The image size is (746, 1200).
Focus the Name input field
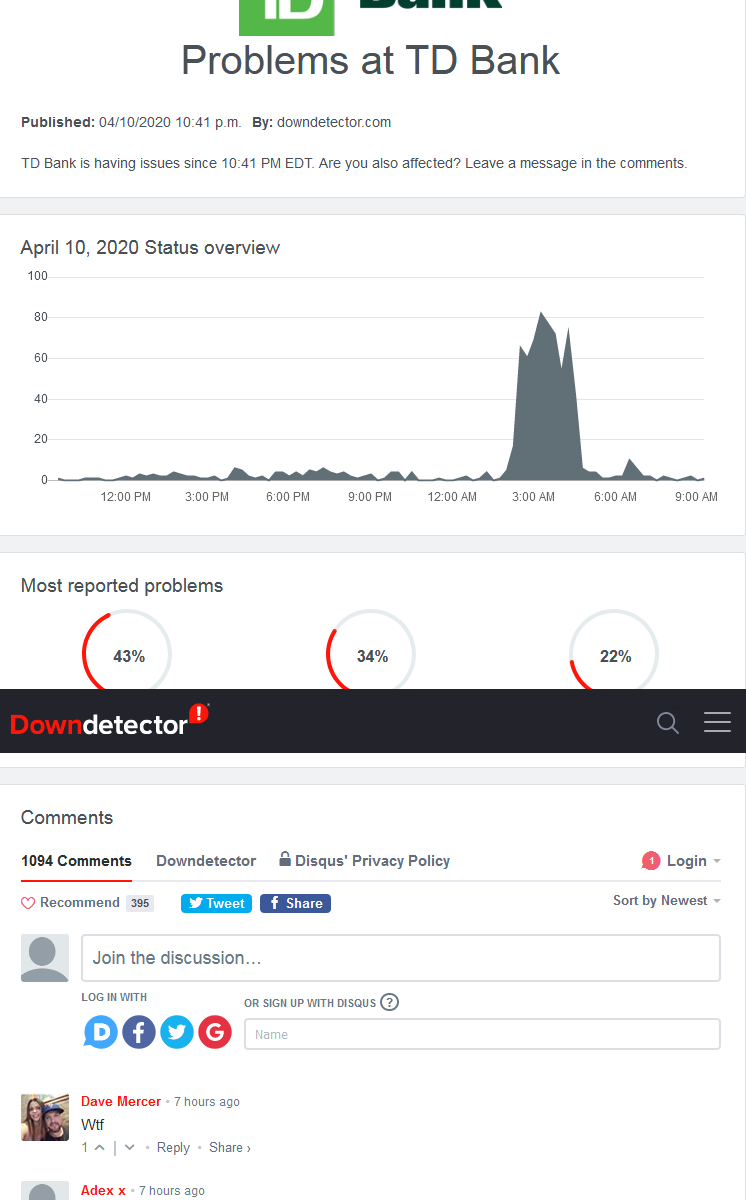[482, 1034]
